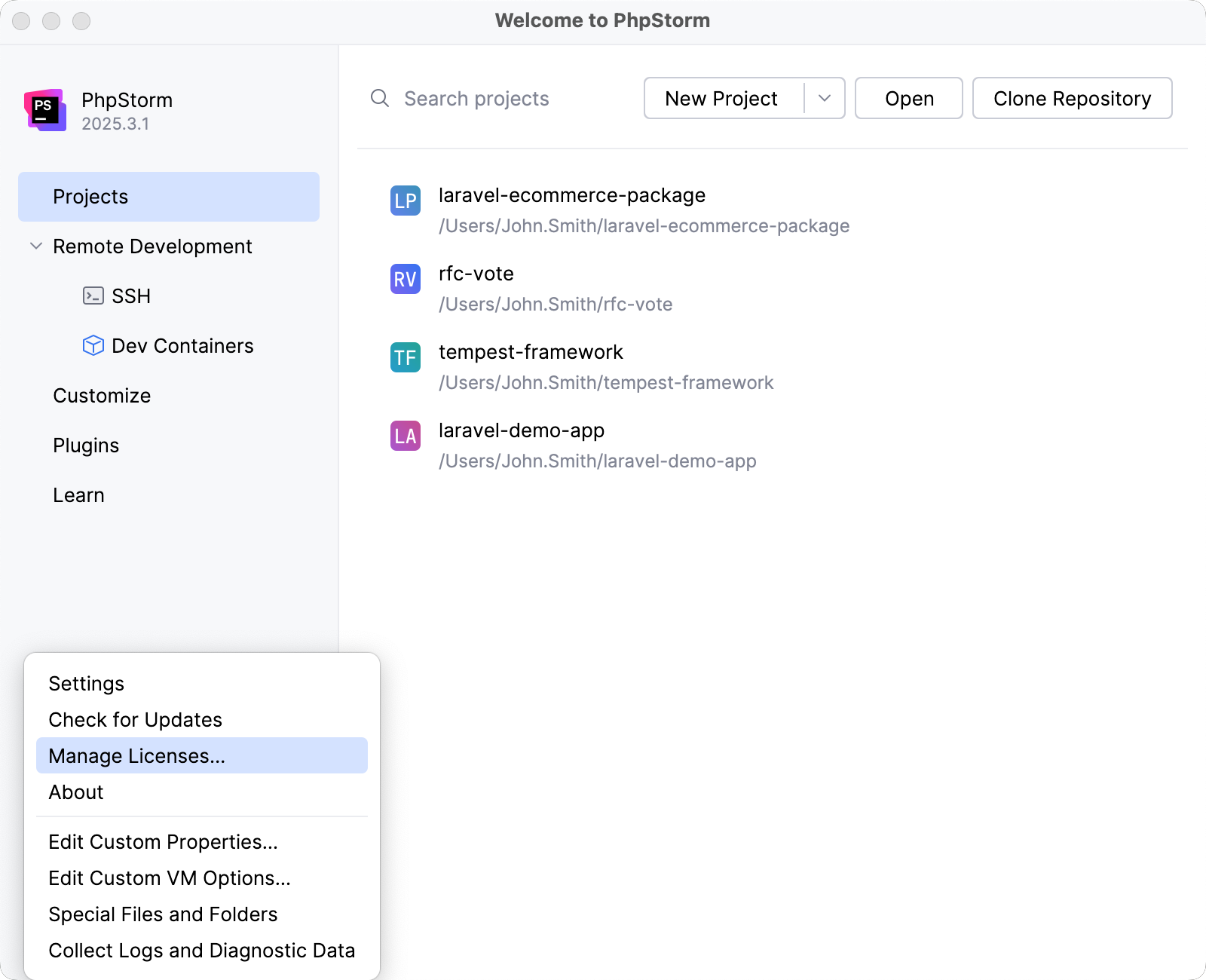
Task: Collapse the Remote Development section
Action: (35, 246)
